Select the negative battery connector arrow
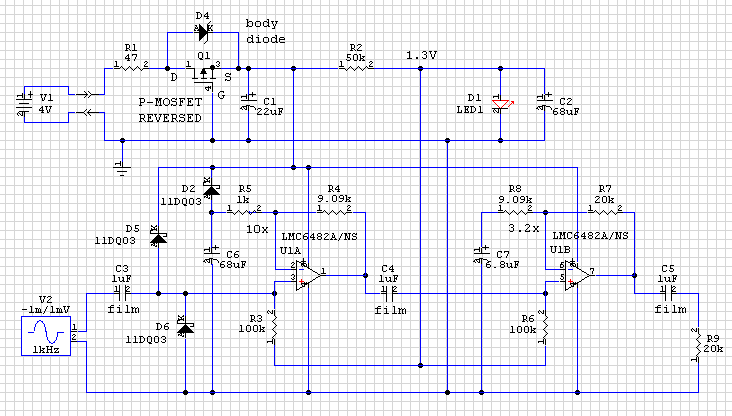Viewport: 732px width, 416px height. (89, 113)
